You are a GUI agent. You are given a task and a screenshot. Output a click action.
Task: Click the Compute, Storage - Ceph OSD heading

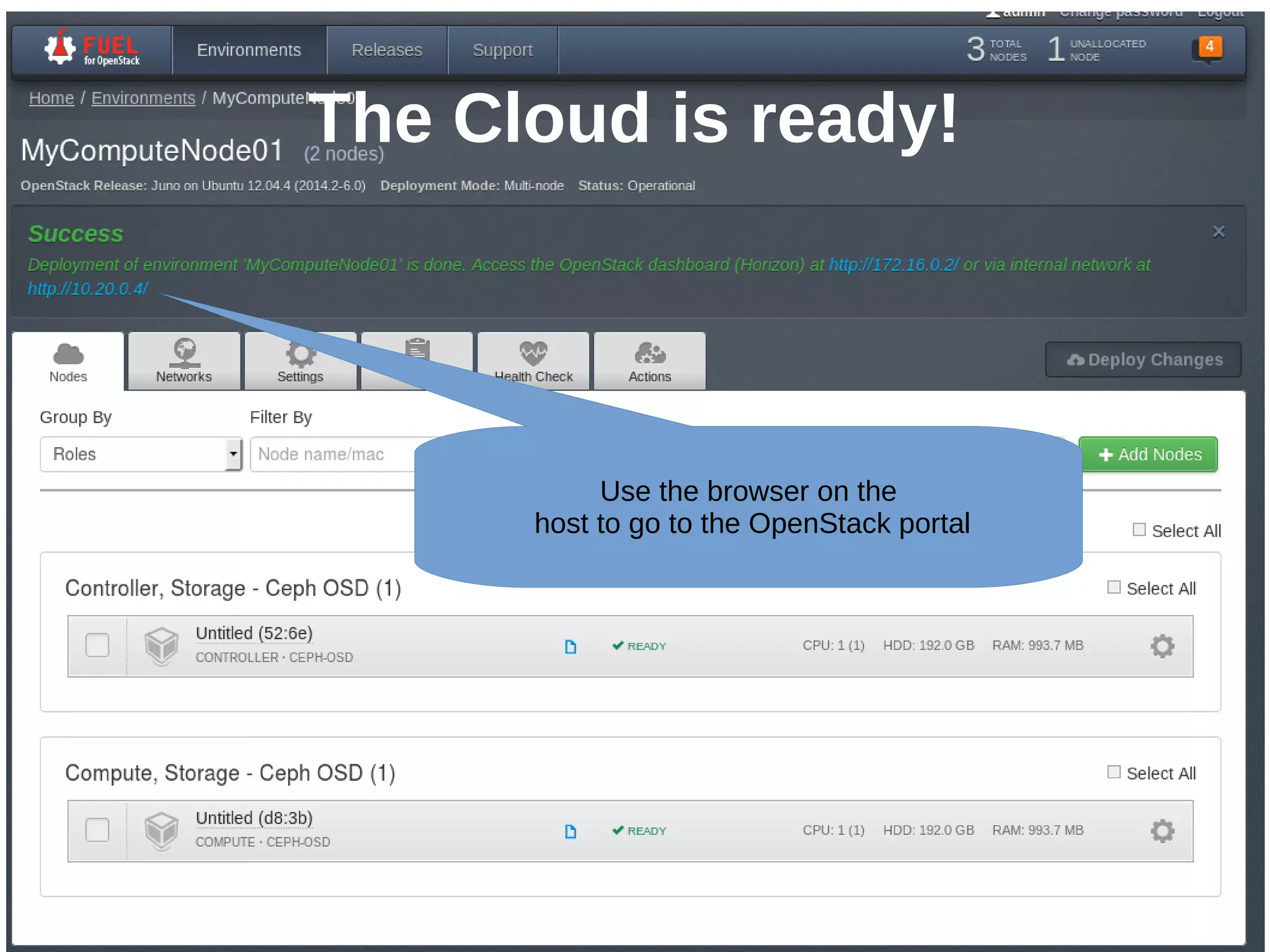[x=230, y=773]
